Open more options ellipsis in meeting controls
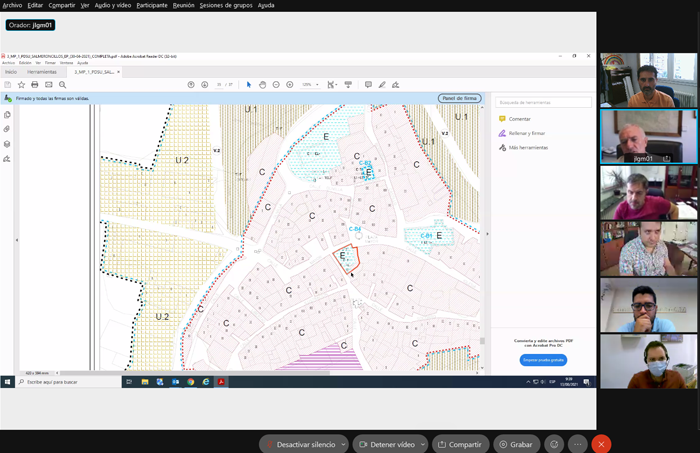 click(577, 444)
